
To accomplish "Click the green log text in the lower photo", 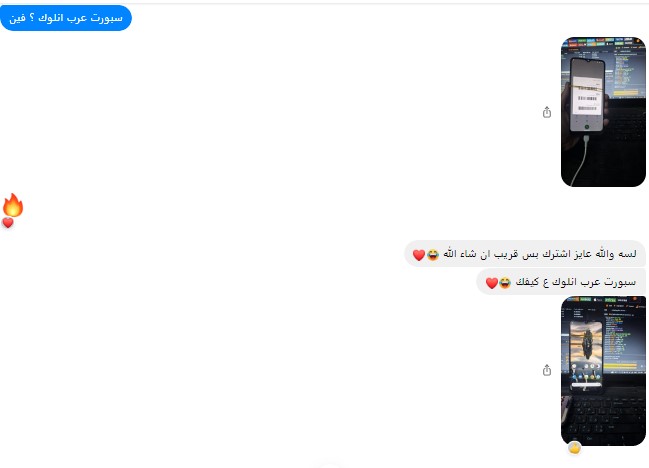I will point(617,337).
